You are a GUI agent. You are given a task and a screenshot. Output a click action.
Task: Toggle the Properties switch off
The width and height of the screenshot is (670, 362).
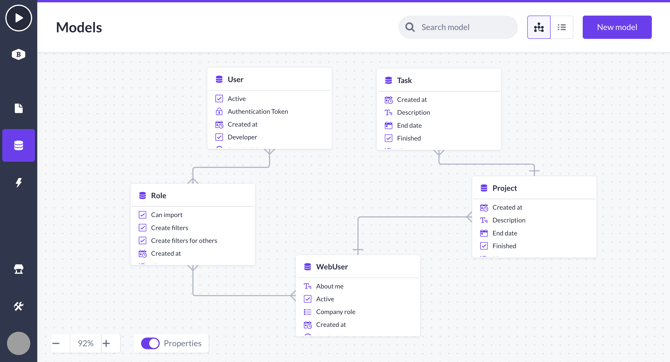coord(150,343)
